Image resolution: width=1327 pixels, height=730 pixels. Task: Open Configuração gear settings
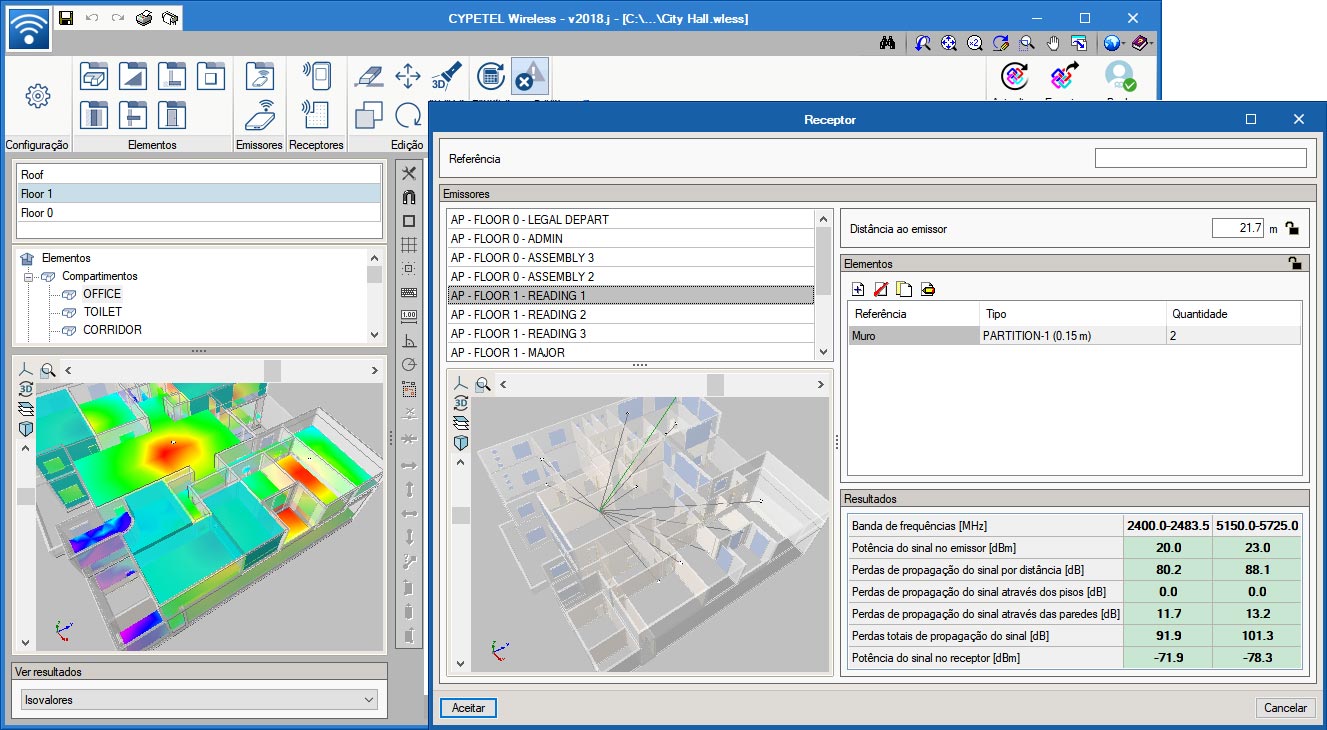click(x=37, y=96)
